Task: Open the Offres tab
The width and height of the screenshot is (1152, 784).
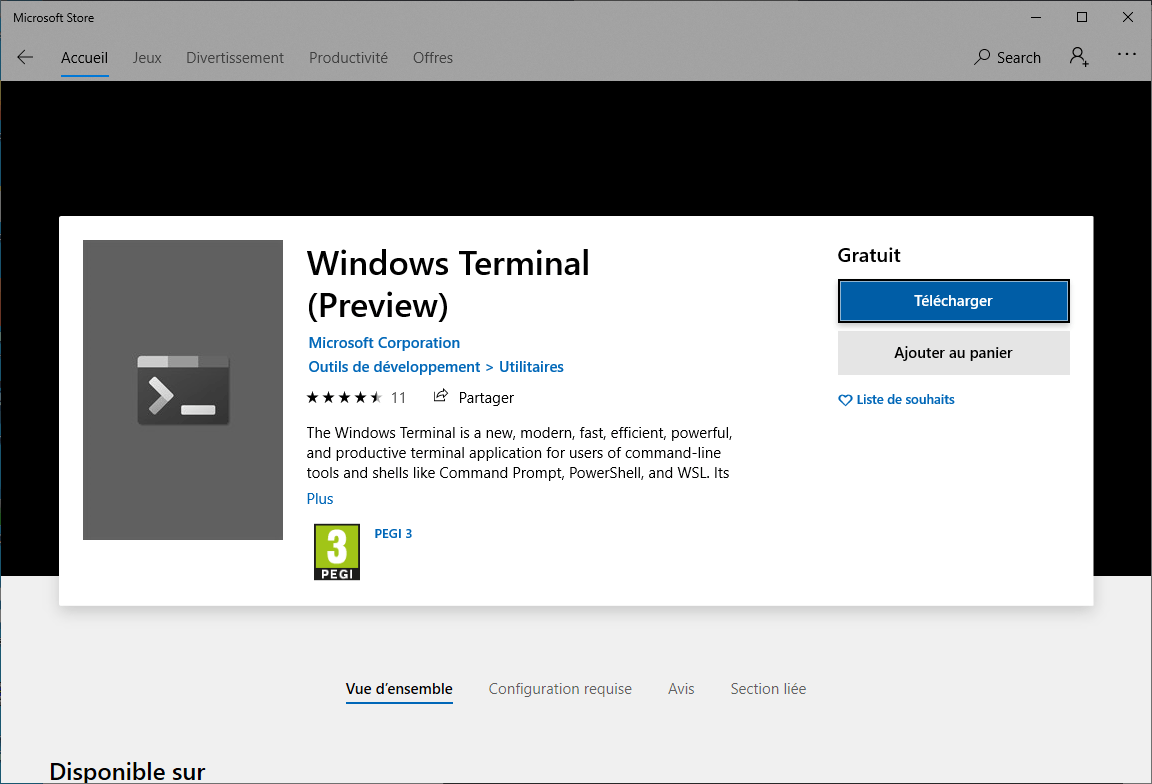Action: [x=433, y=57]
